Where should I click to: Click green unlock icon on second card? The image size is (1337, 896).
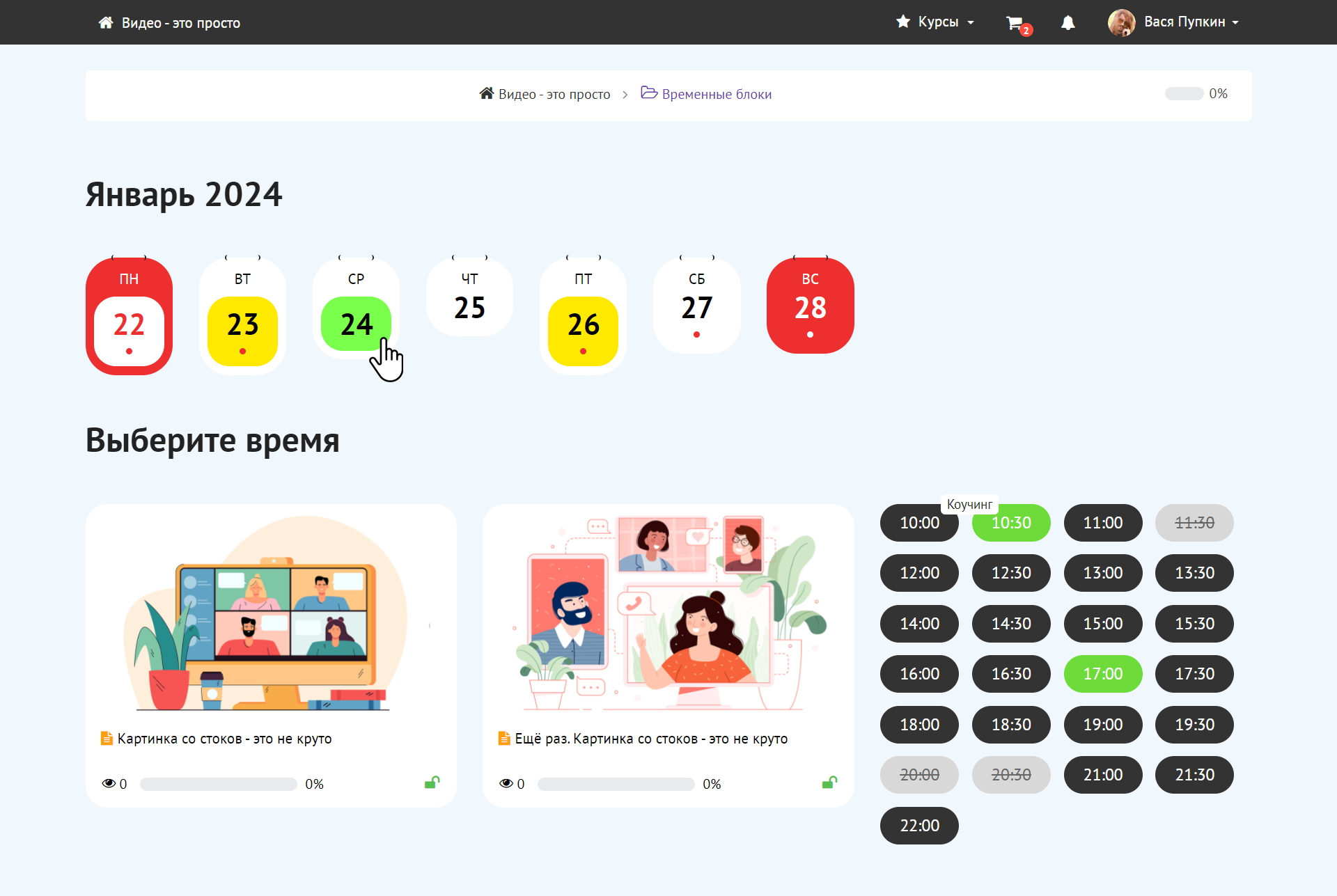[x=829, y=783]
